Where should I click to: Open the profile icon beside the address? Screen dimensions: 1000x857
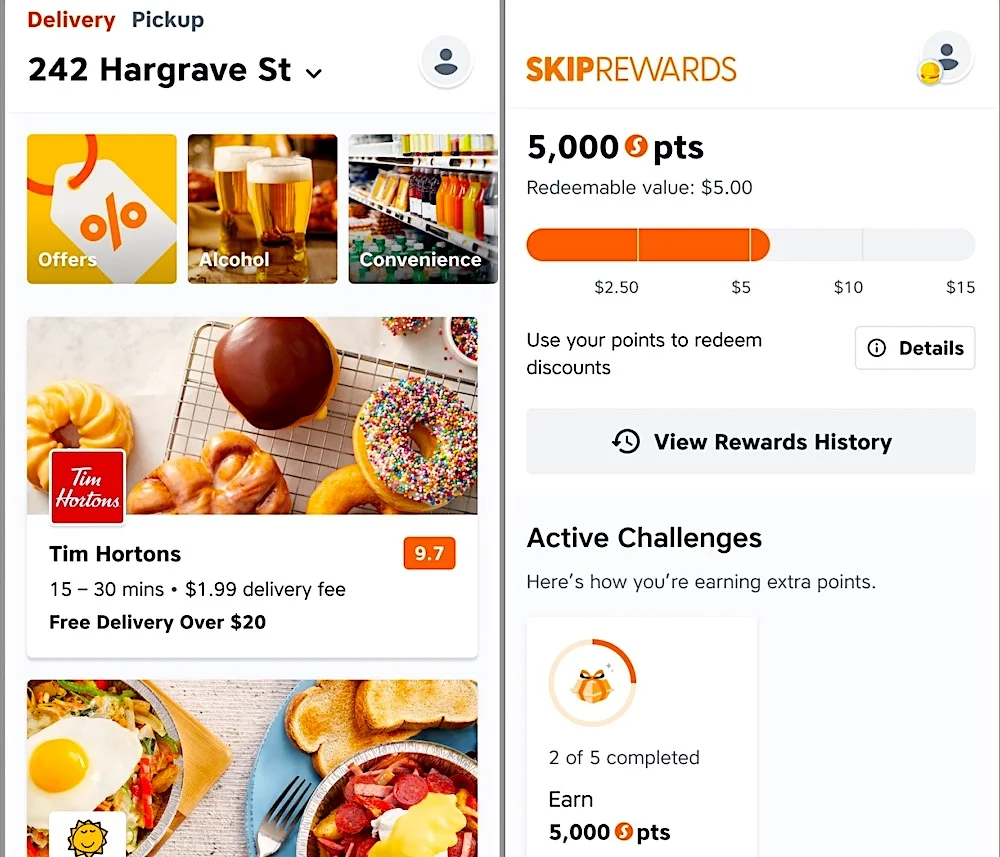(446, 62)
